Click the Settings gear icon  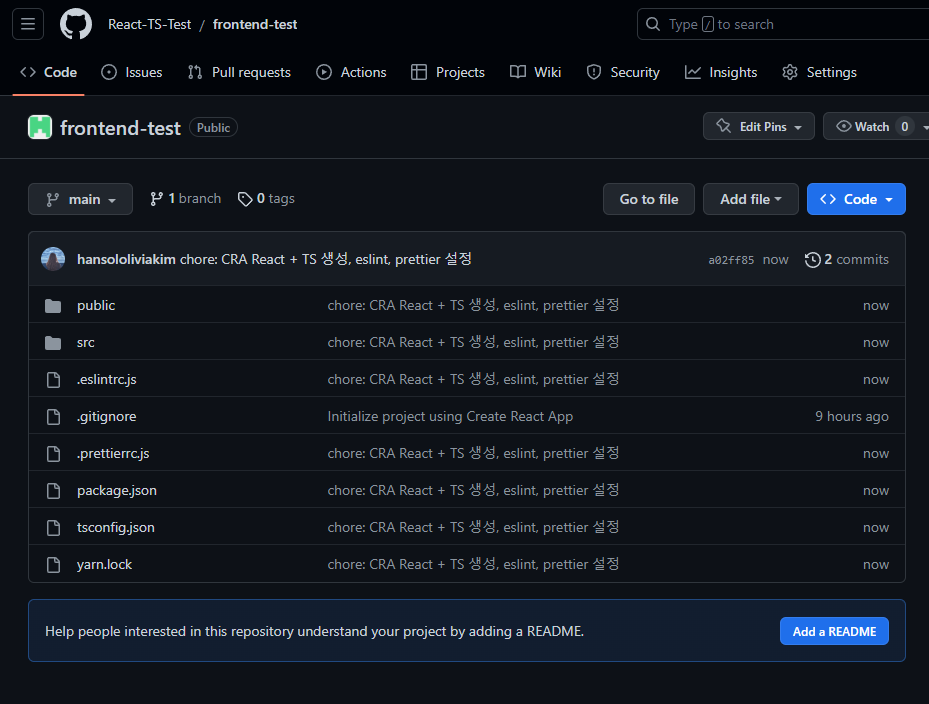(x=790, y=72)
